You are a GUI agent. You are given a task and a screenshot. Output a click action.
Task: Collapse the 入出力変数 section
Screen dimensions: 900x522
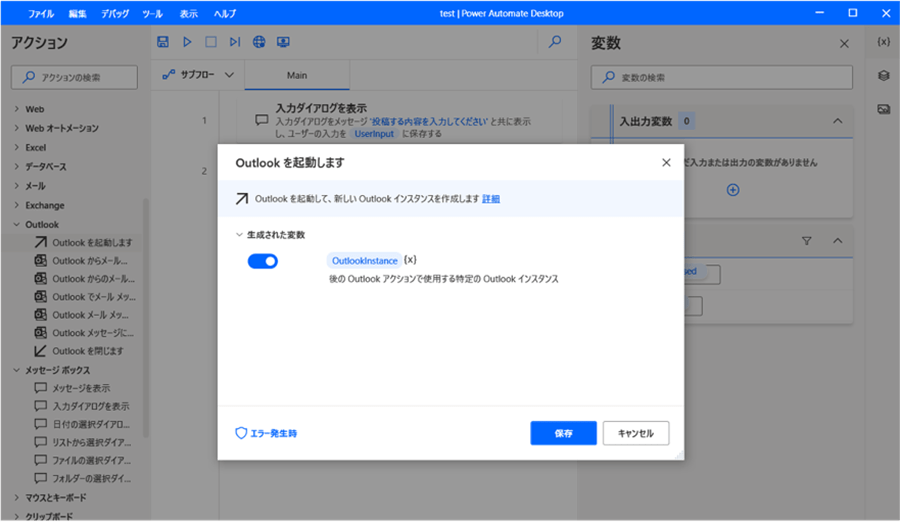click(837, 121)
